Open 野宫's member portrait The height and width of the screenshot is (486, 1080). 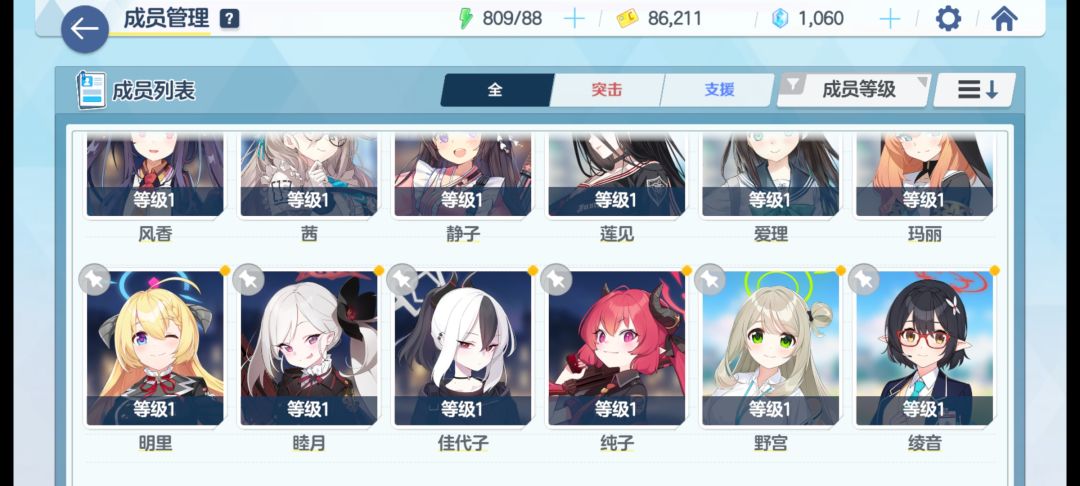[x=770, y=348]
